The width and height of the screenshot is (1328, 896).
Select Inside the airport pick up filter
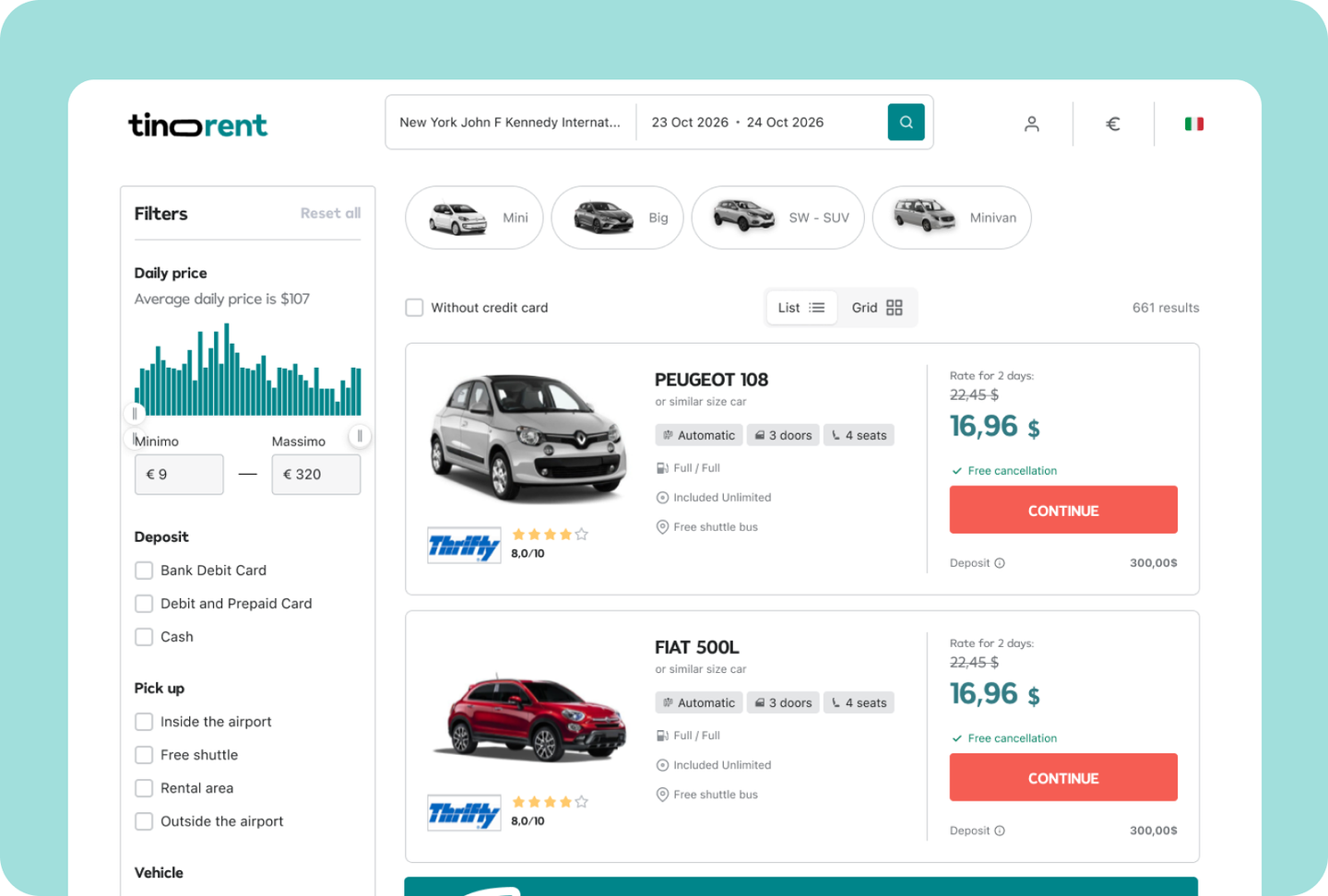(x=144, y=722)
